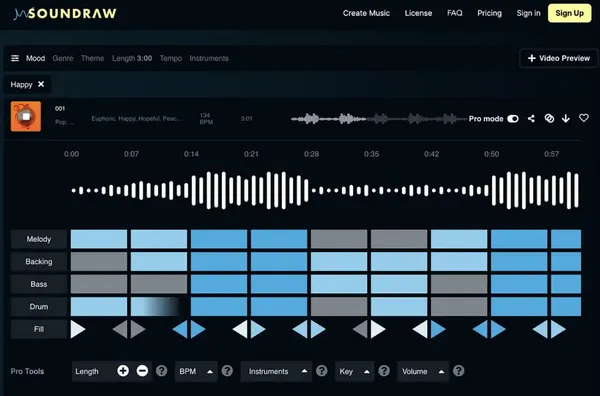Toggle Backing block at 0:14
The width and height of the screenshot is (600, 396).
click(x=219, y=261)
